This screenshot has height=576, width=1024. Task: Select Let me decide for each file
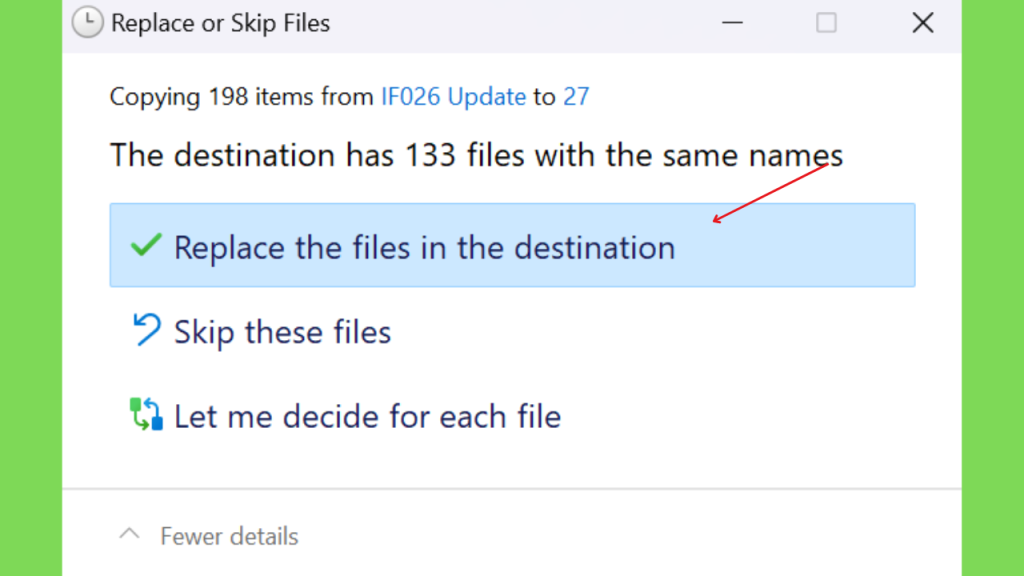[367, 417]
